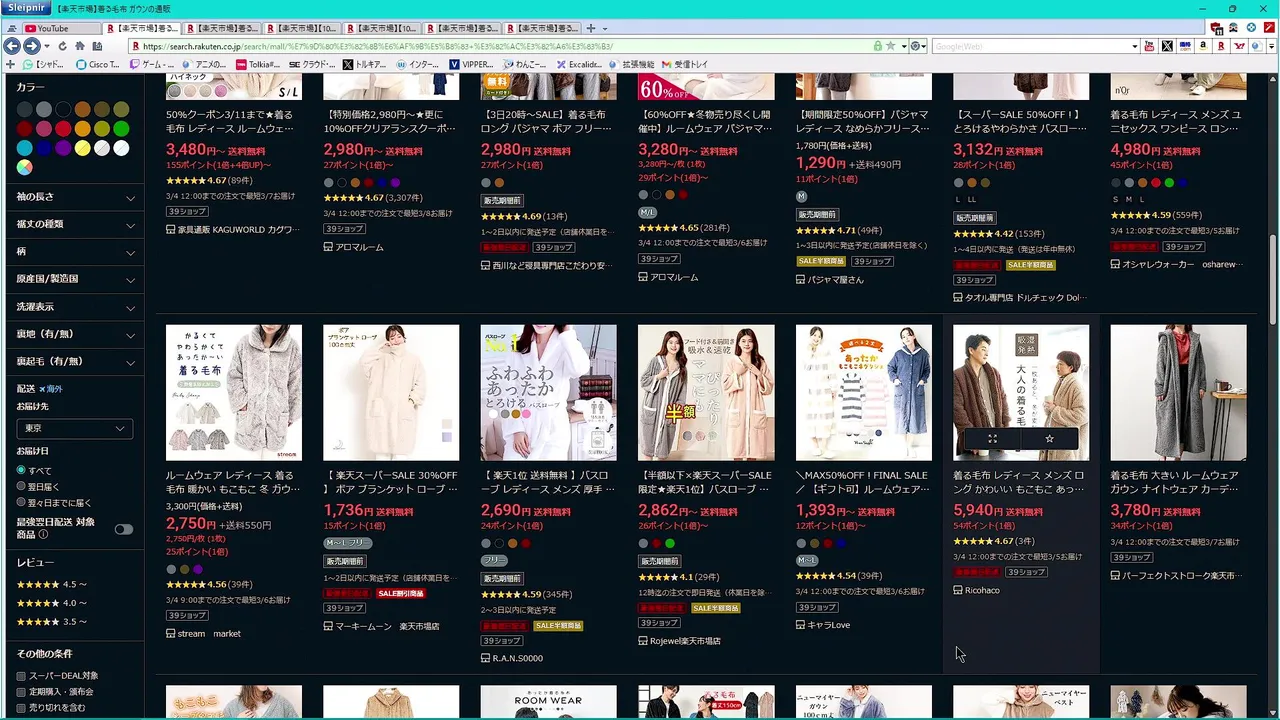The height and width of the screenshot is (720, 1280).
Task: Check the 定期購入・頒布会 checkbox
Action: (21, 692)
